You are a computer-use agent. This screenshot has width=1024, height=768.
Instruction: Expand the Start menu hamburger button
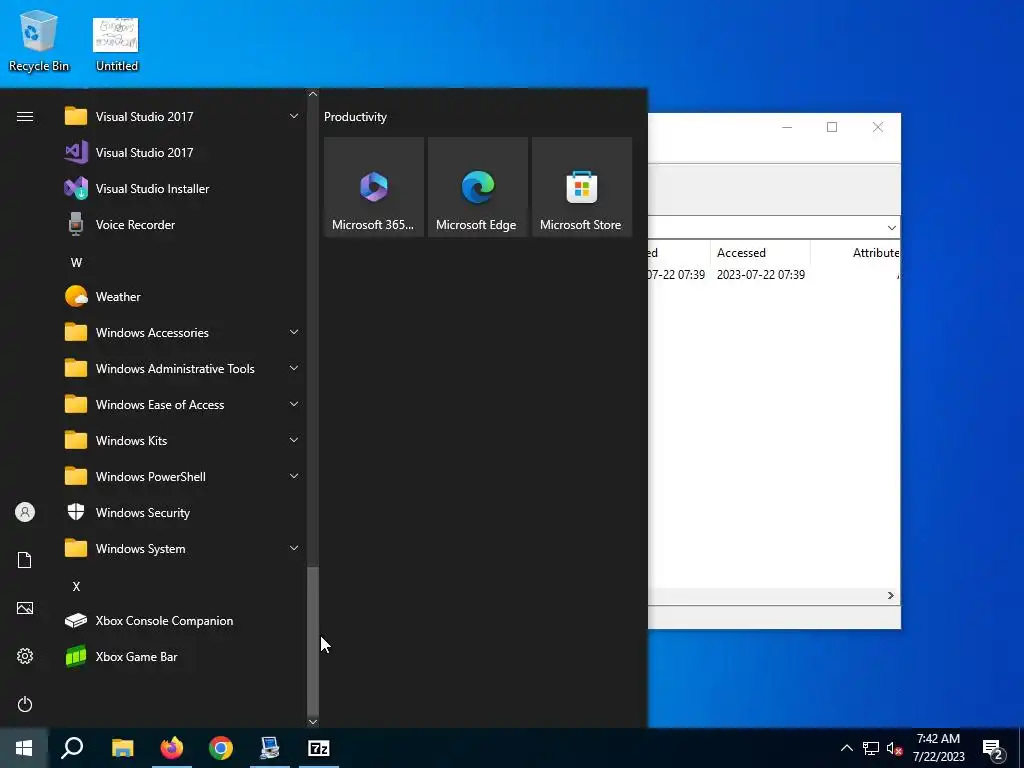pyautogui.click(x=25, y=117)
